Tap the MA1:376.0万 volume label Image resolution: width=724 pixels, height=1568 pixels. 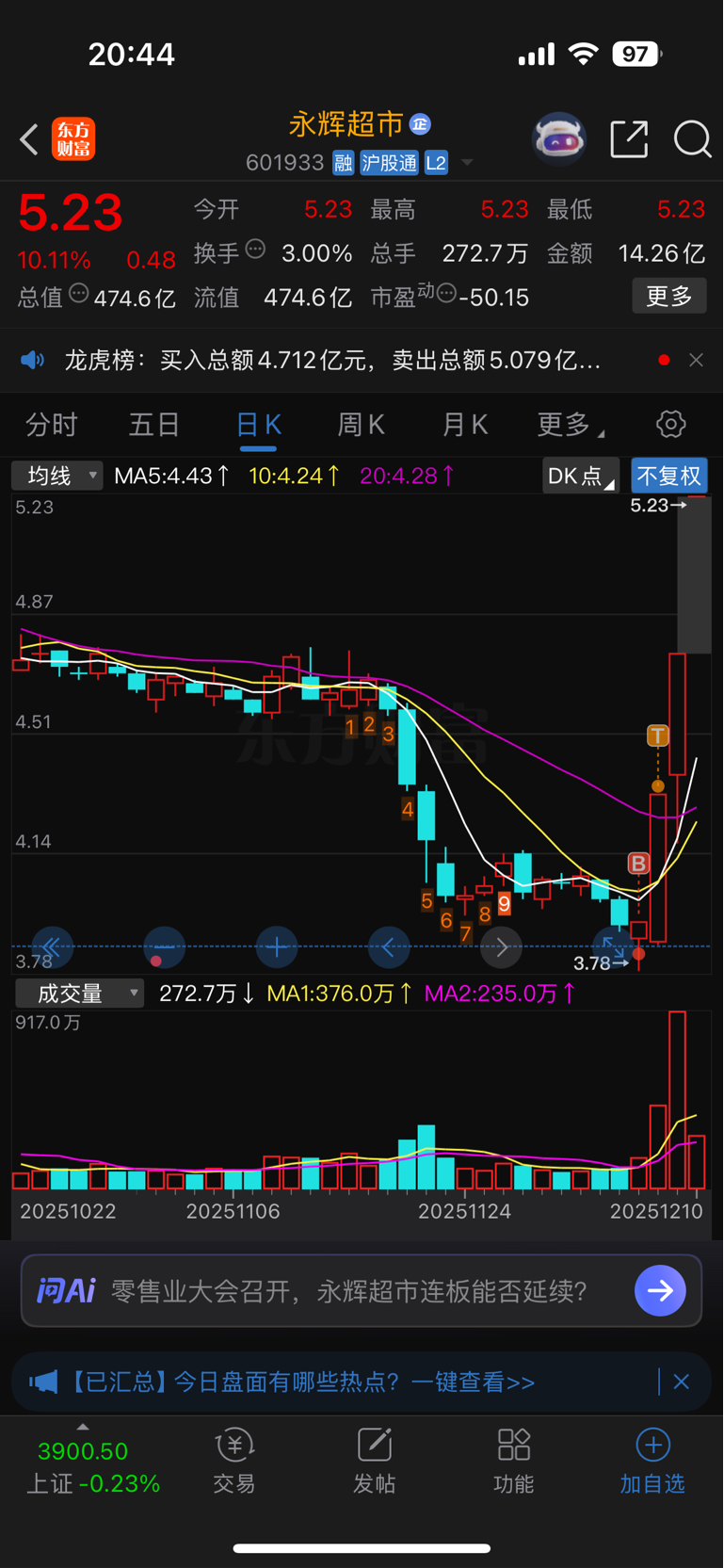(x=340, y=994)
